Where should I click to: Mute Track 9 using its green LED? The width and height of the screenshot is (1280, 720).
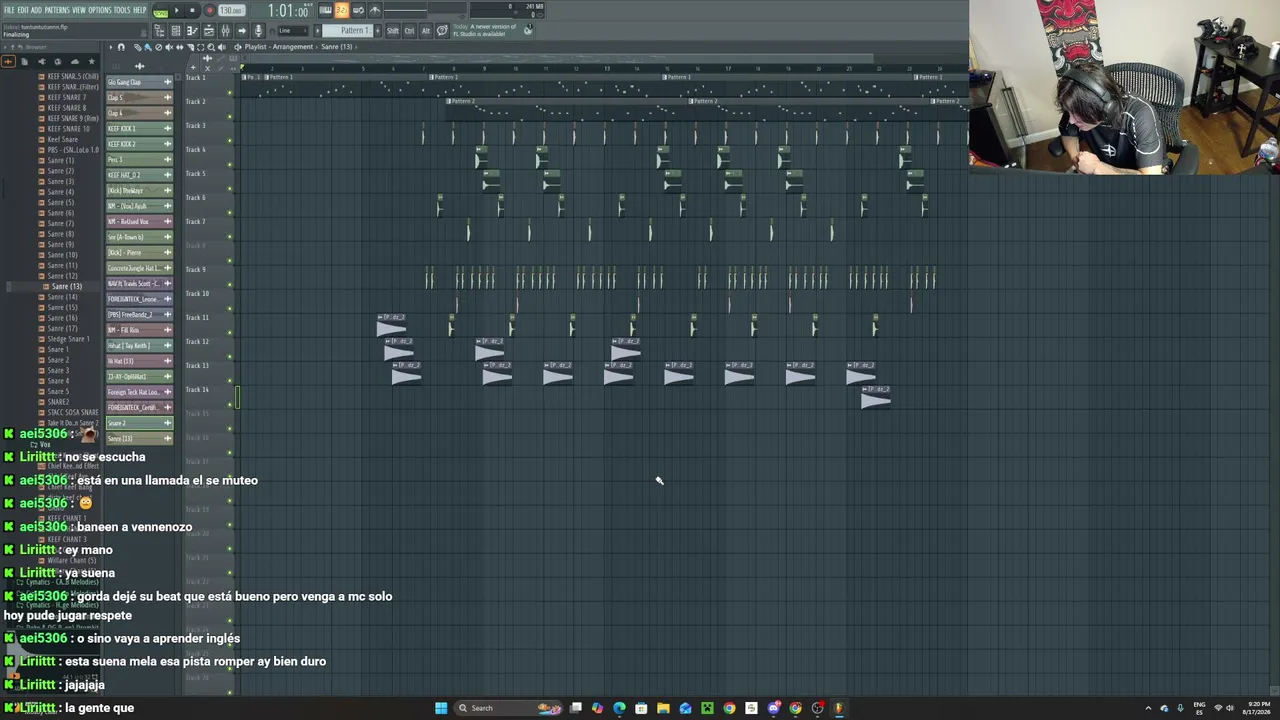[230, 286]
